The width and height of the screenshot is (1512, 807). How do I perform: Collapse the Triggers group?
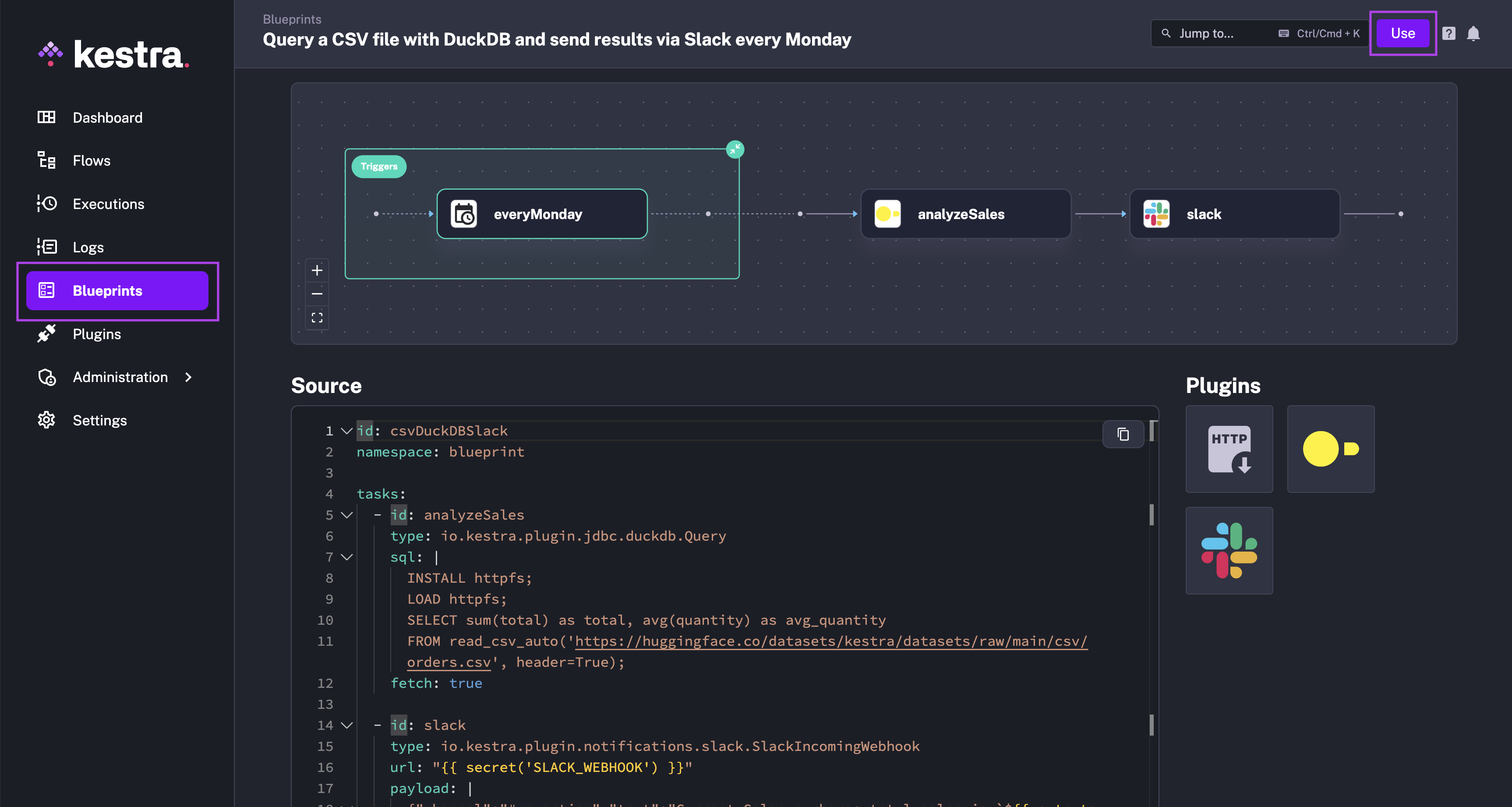tap(735, 149)
